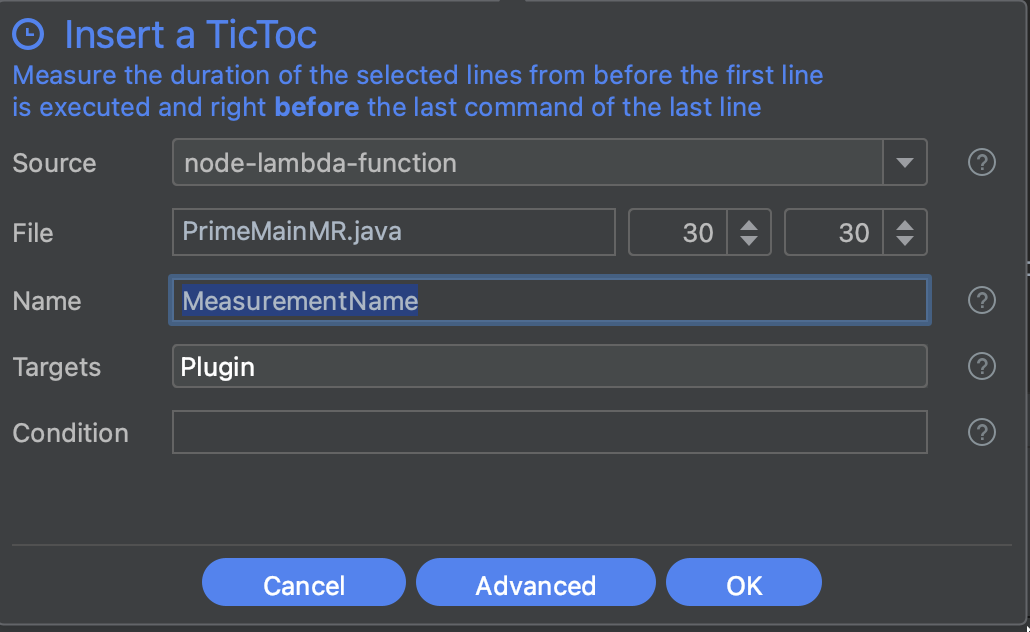The width and height of the screenshot is (1030, 632).
Task: Focus the MeasurementName name field
Action: coord(550,300)
